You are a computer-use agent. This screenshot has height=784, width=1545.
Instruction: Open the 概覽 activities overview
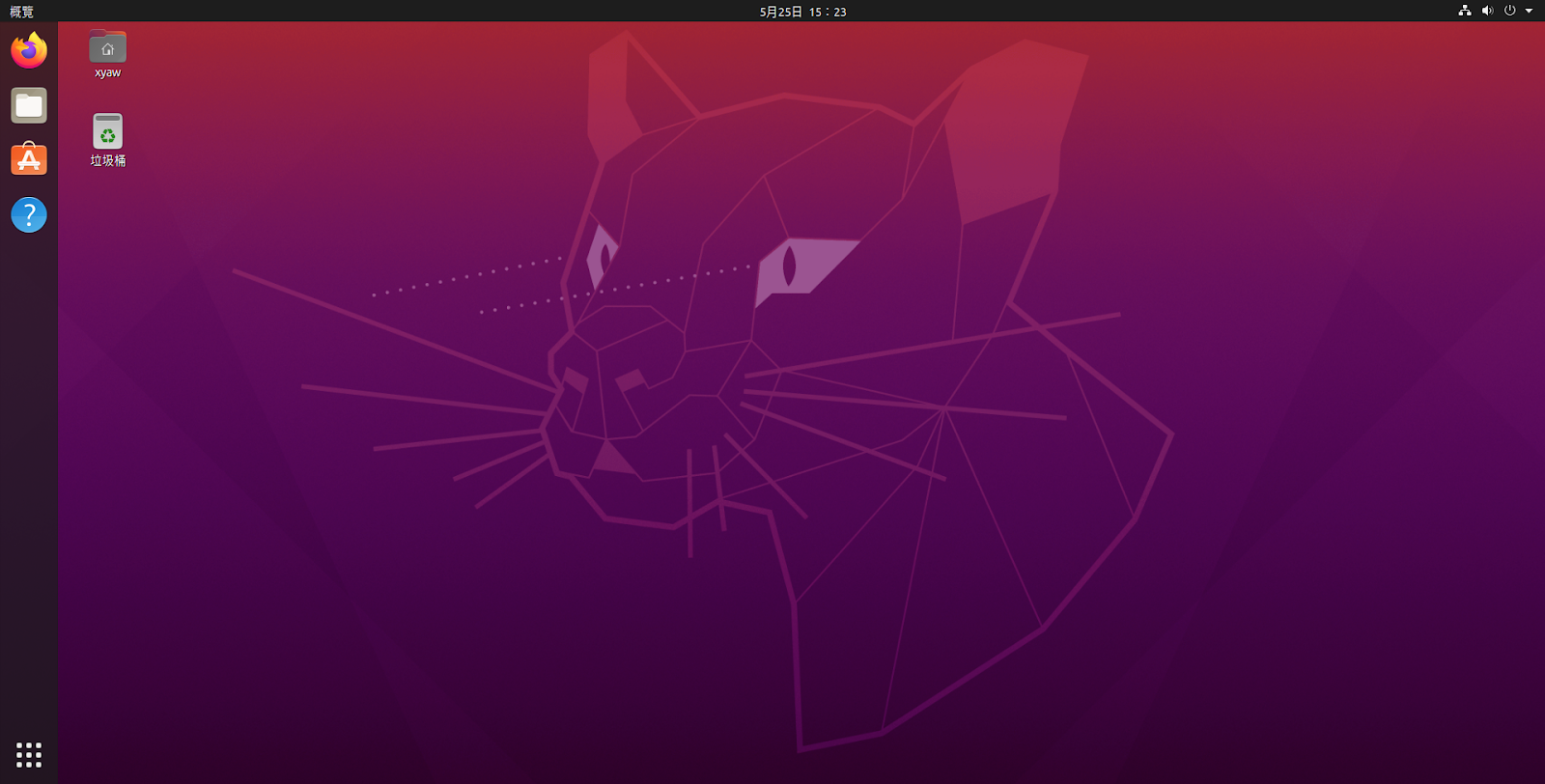pos(21,12)
